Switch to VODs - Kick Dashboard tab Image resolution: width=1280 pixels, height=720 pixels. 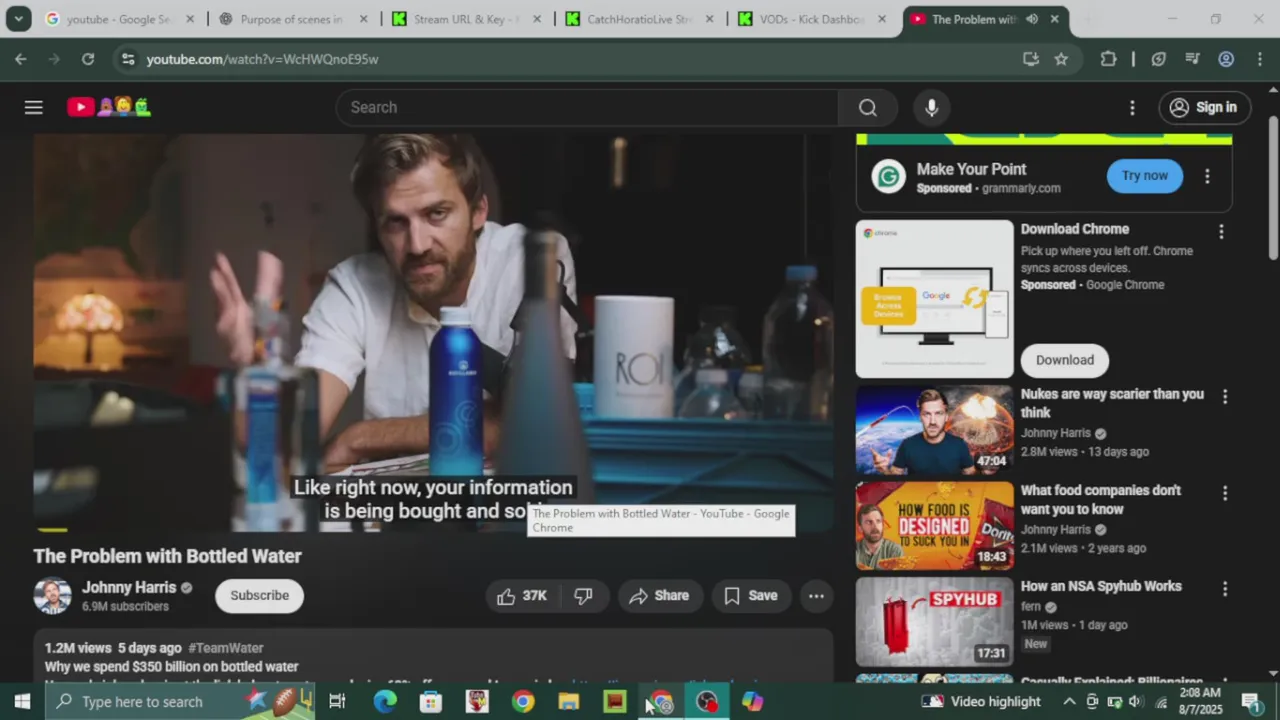[x=810, y=19]
